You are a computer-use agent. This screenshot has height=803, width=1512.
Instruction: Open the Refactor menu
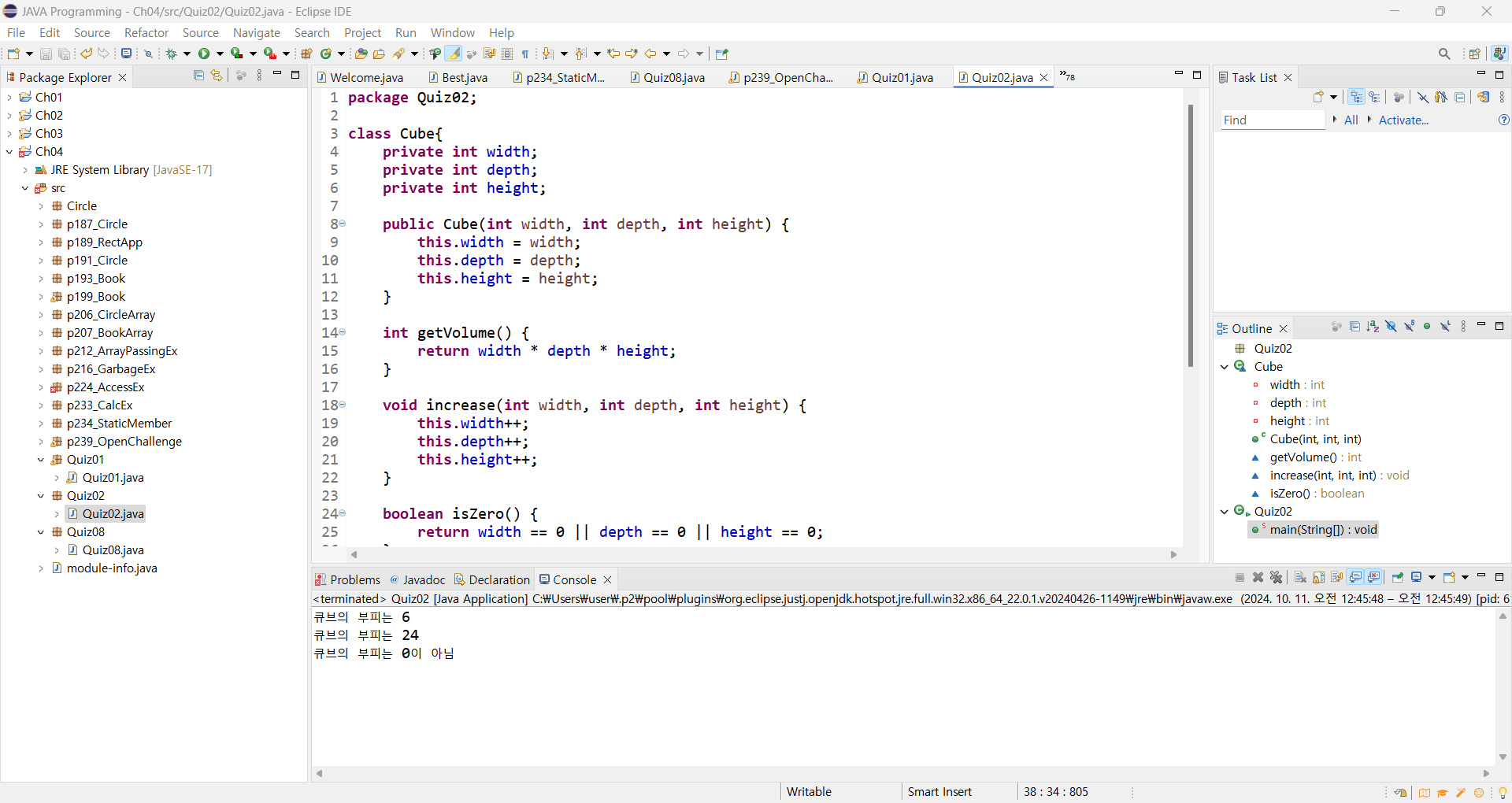[x=146, y=32]
